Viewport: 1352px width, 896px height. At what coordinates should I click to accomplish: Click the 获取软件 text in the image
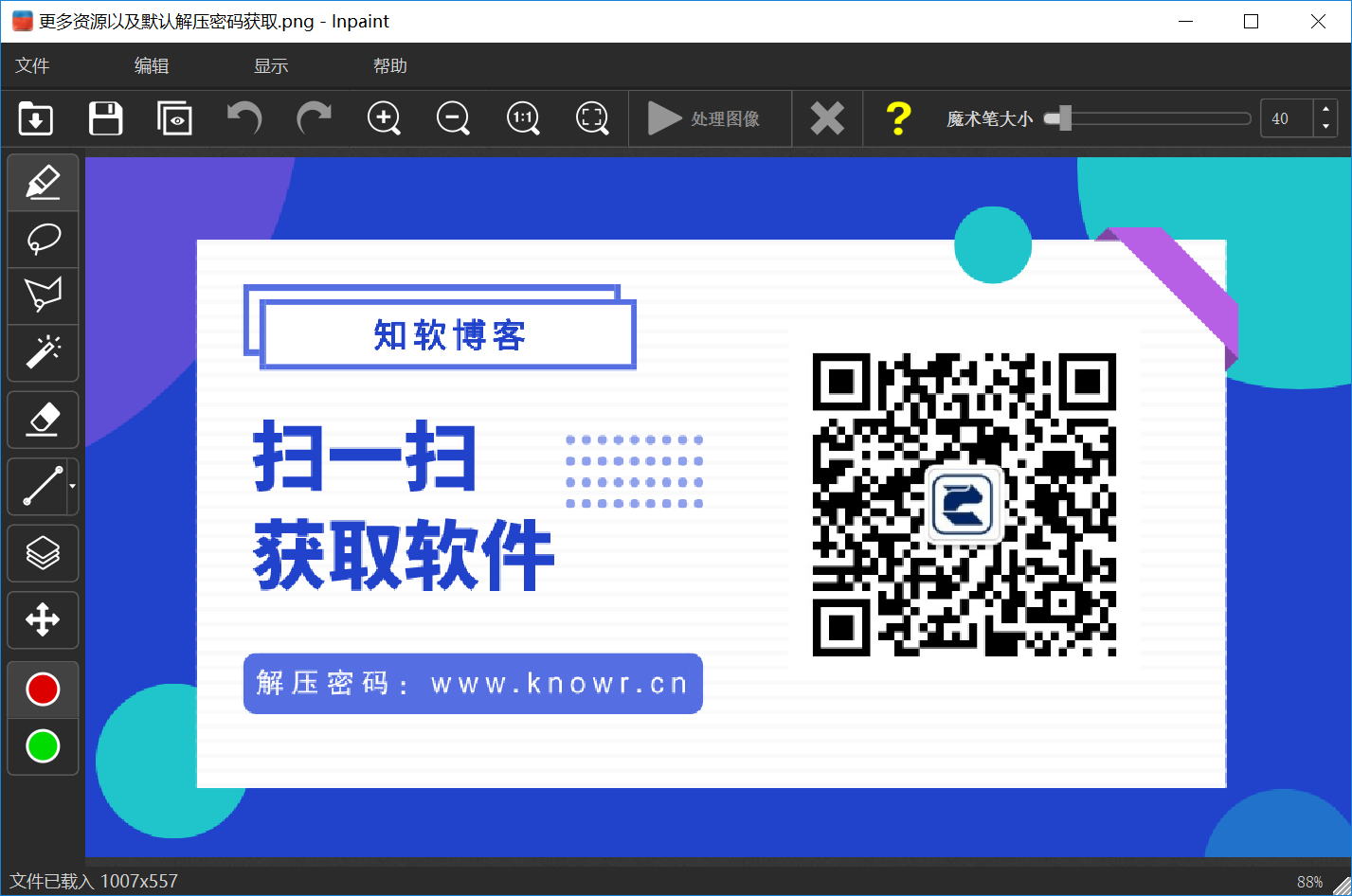click(404, 555)
